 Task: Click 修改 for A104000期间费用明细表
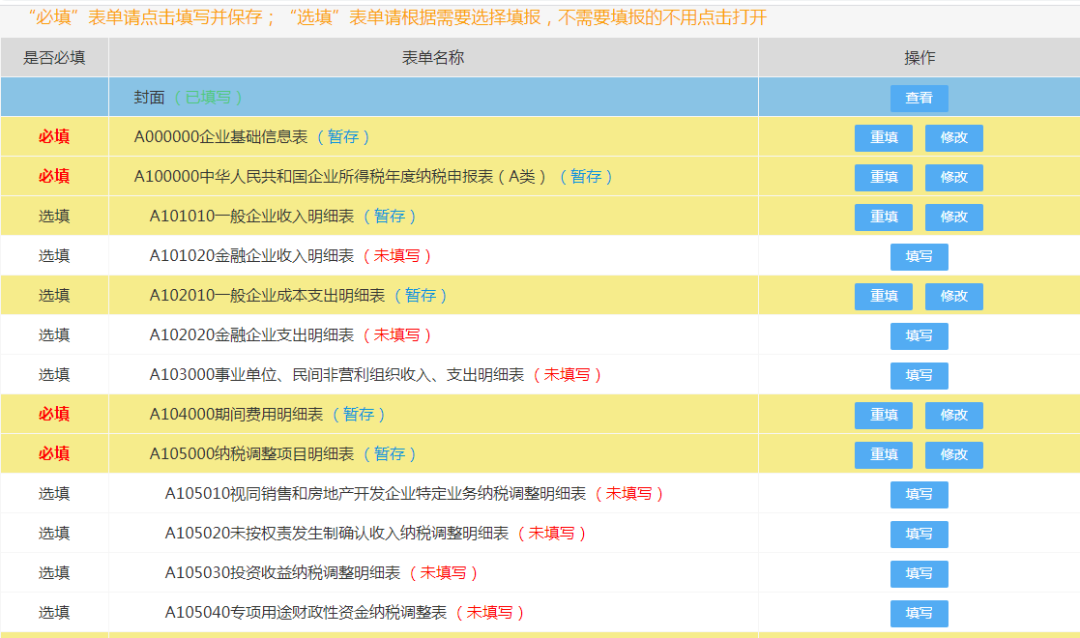(x=954, y=415)
